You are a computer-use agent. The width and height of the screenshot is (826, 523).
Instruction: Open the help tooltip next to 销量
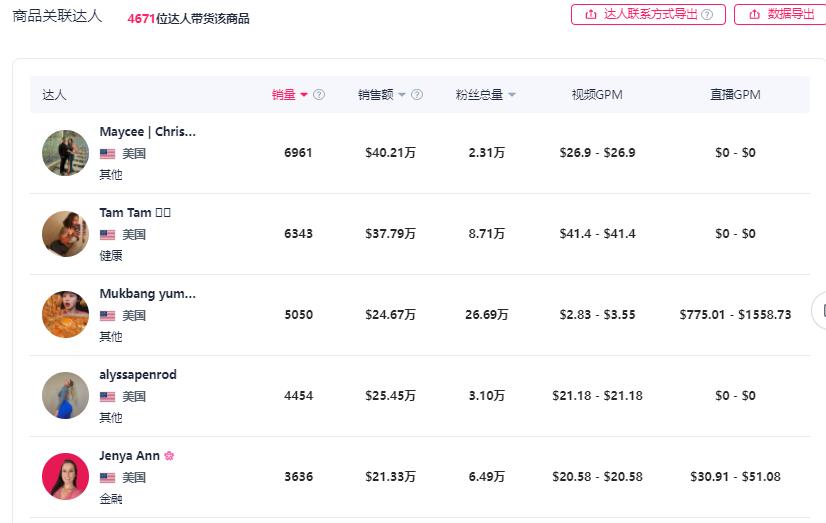(x=319, y=95)
